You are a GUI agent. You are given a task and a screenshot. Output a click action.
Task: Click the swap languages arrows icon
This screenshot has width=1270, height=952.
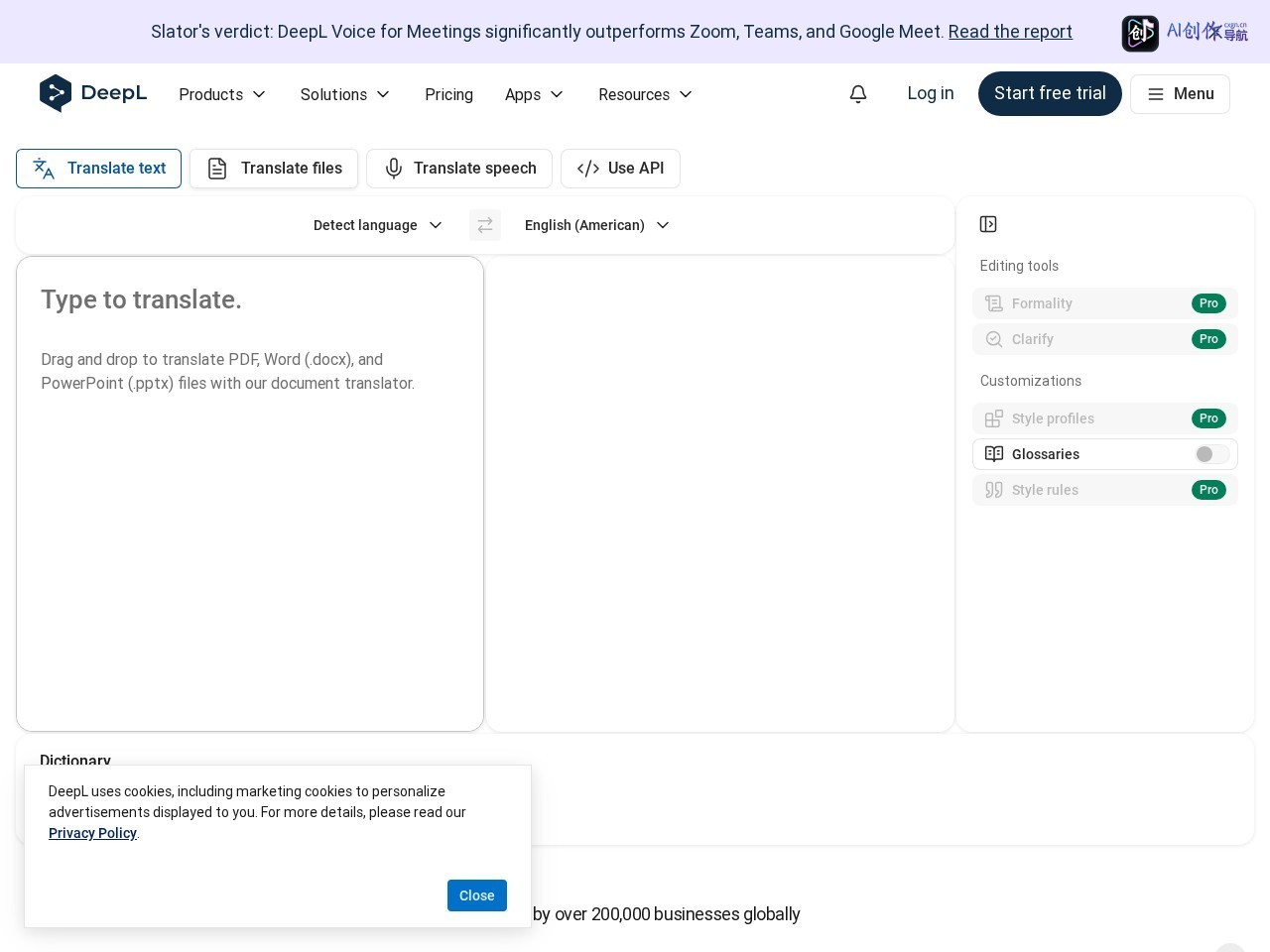pyautogui.click(x=485, y=225)
